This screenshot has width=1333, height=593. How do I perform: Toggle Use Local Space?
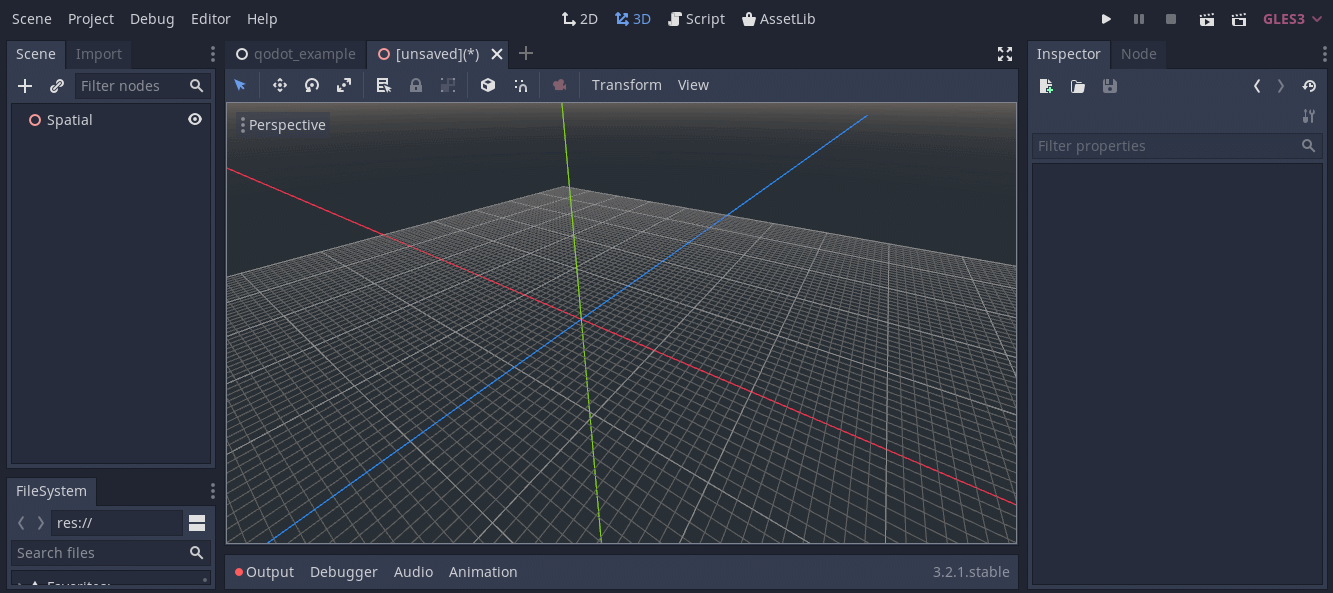pos(488,85)
